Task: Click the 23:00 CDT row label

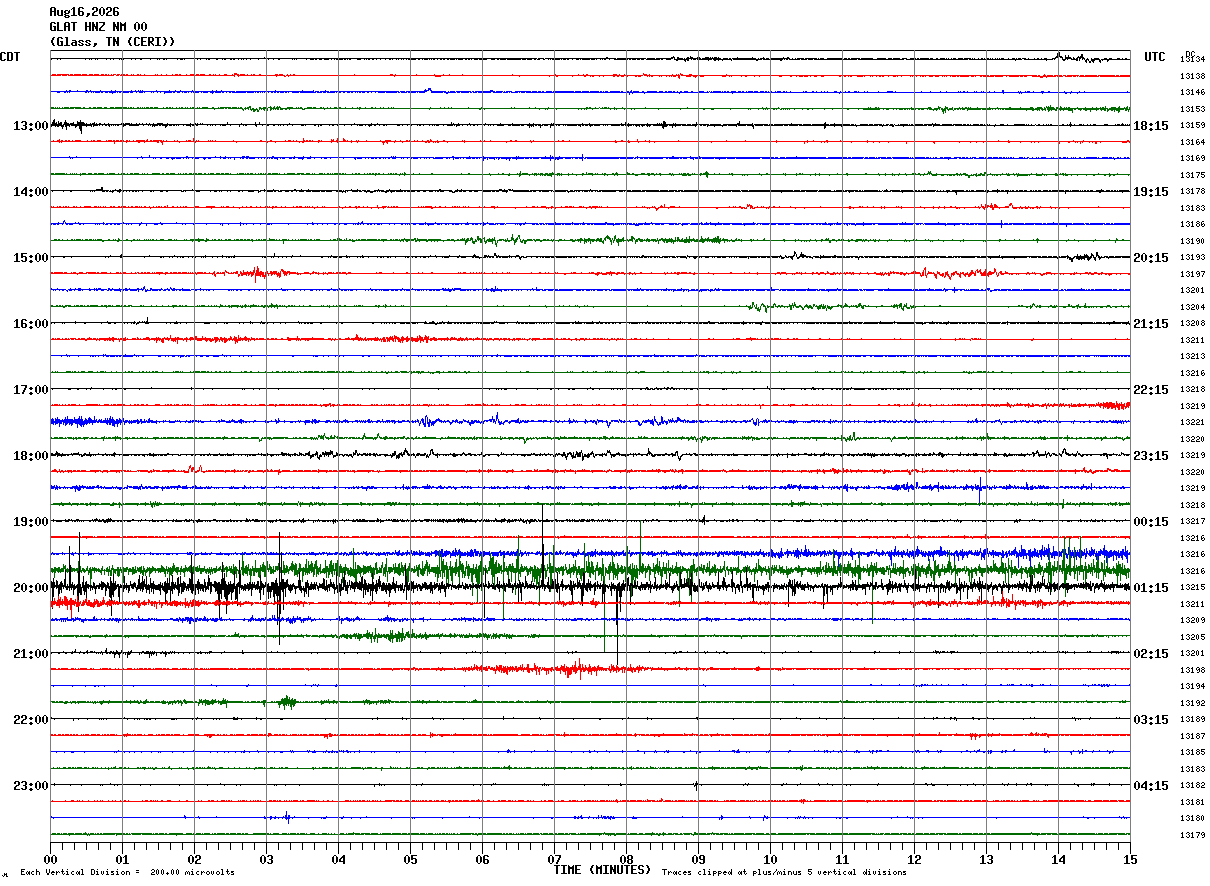Action: (x=30, y=786)
